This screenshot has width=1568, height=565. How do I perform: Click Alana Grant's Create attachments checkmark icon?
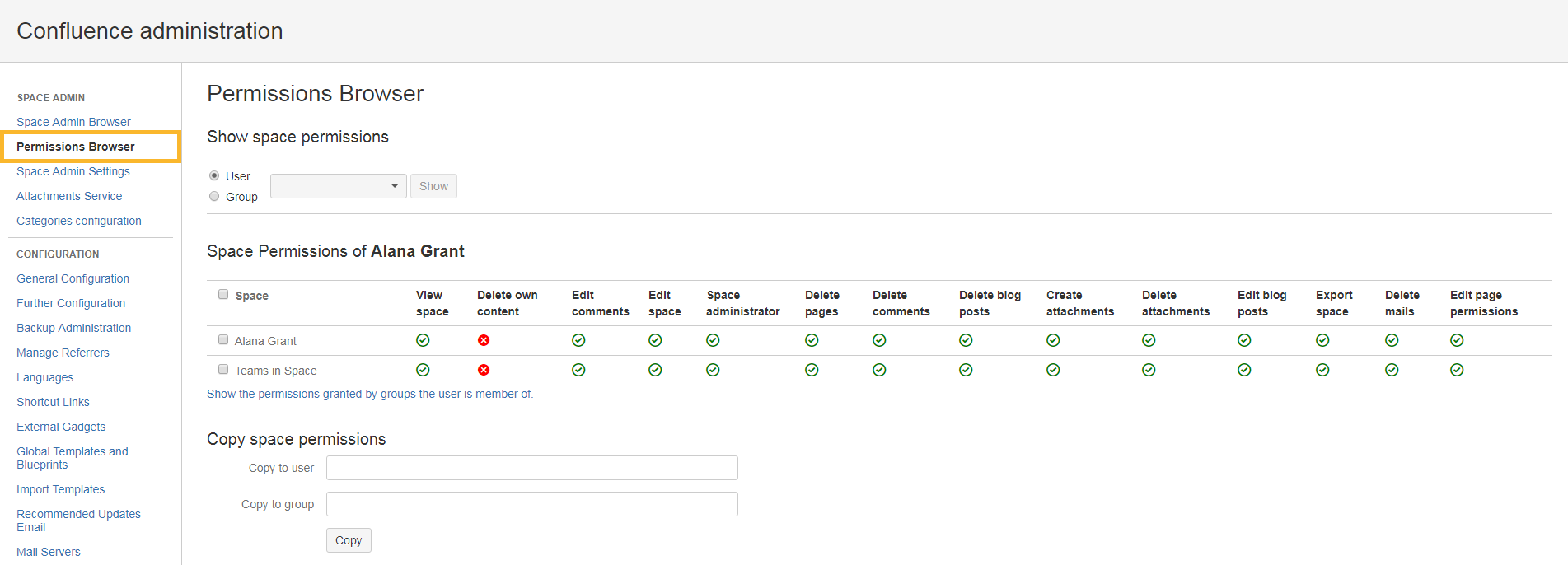tap(1053, 340)
